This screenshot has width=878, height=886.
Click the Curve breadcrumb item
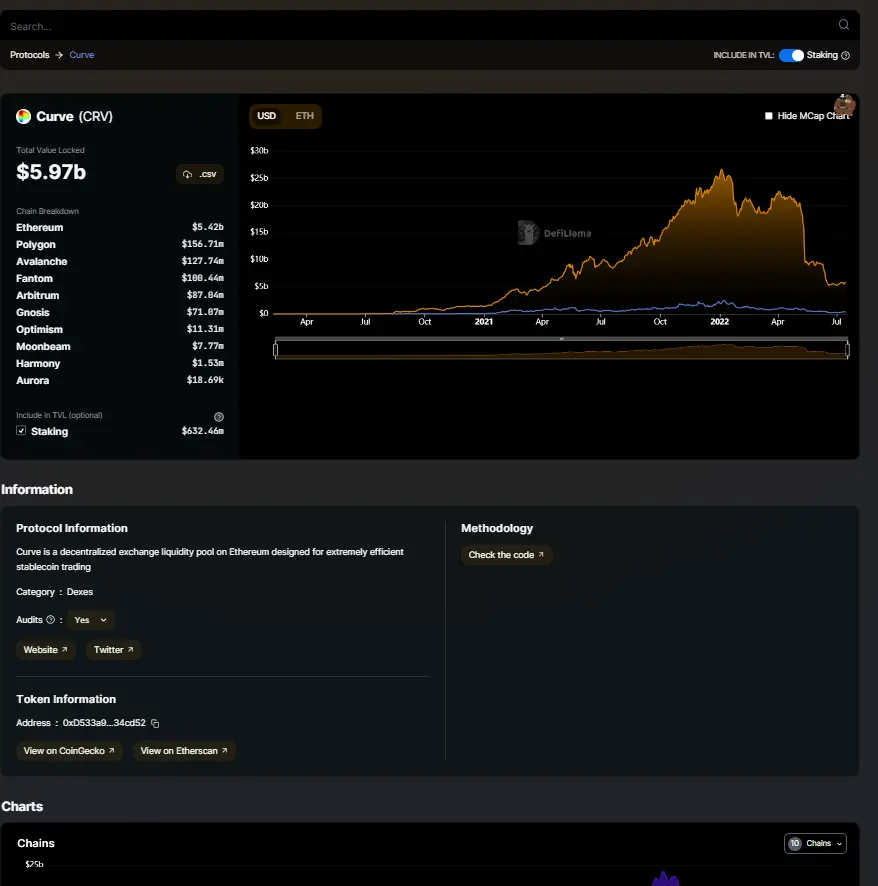82,55
